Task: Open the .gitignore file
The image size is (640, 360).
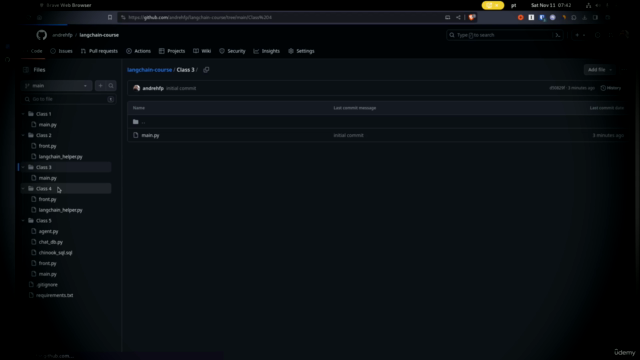Action: (47, 284)
